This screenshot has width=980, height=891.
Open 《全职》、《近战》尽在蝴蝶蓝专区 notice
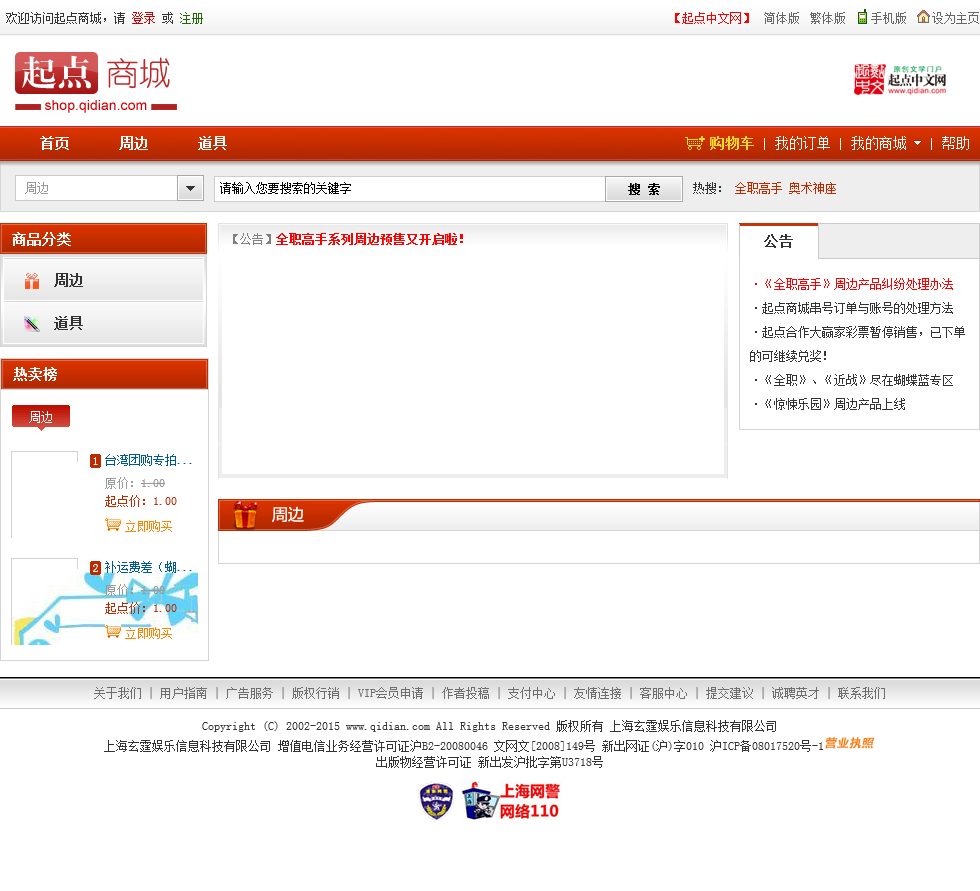point(858,380)
